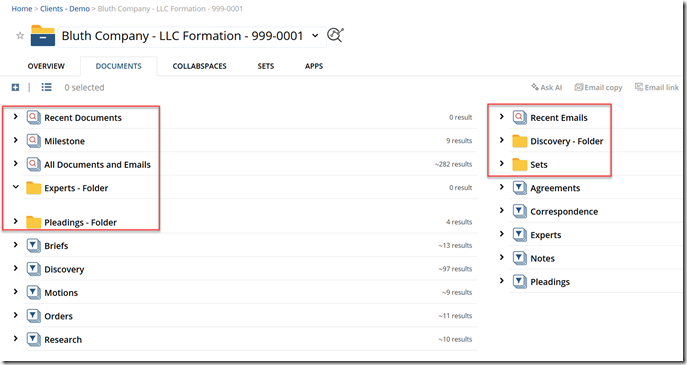Click the Discovery - Folder yellow icon
The image size is (687, 365).
tap(520, 141)
